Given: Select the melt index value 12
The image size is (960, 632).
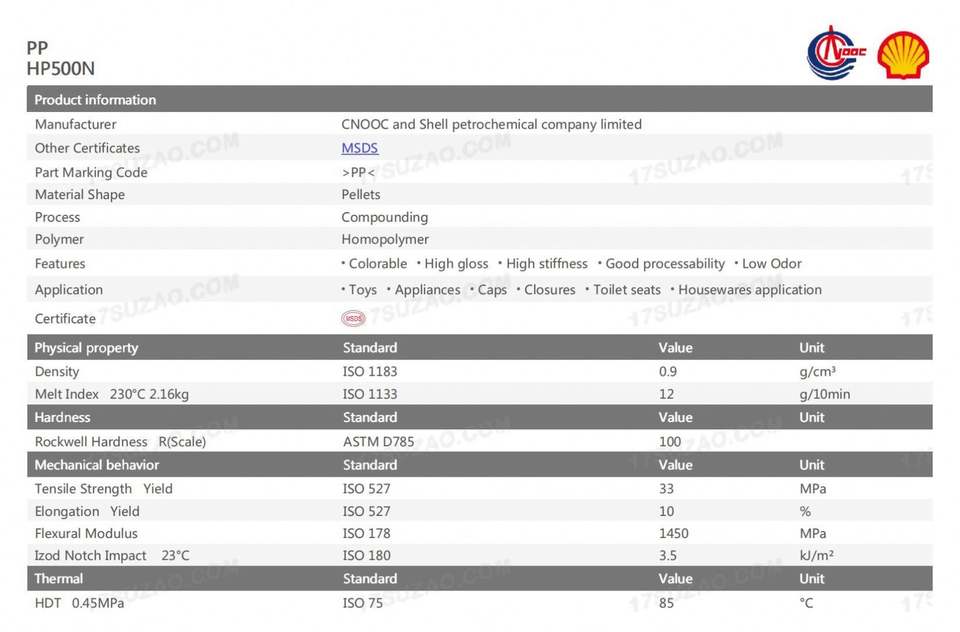Looking at the screenshot, I should (666, 394).
